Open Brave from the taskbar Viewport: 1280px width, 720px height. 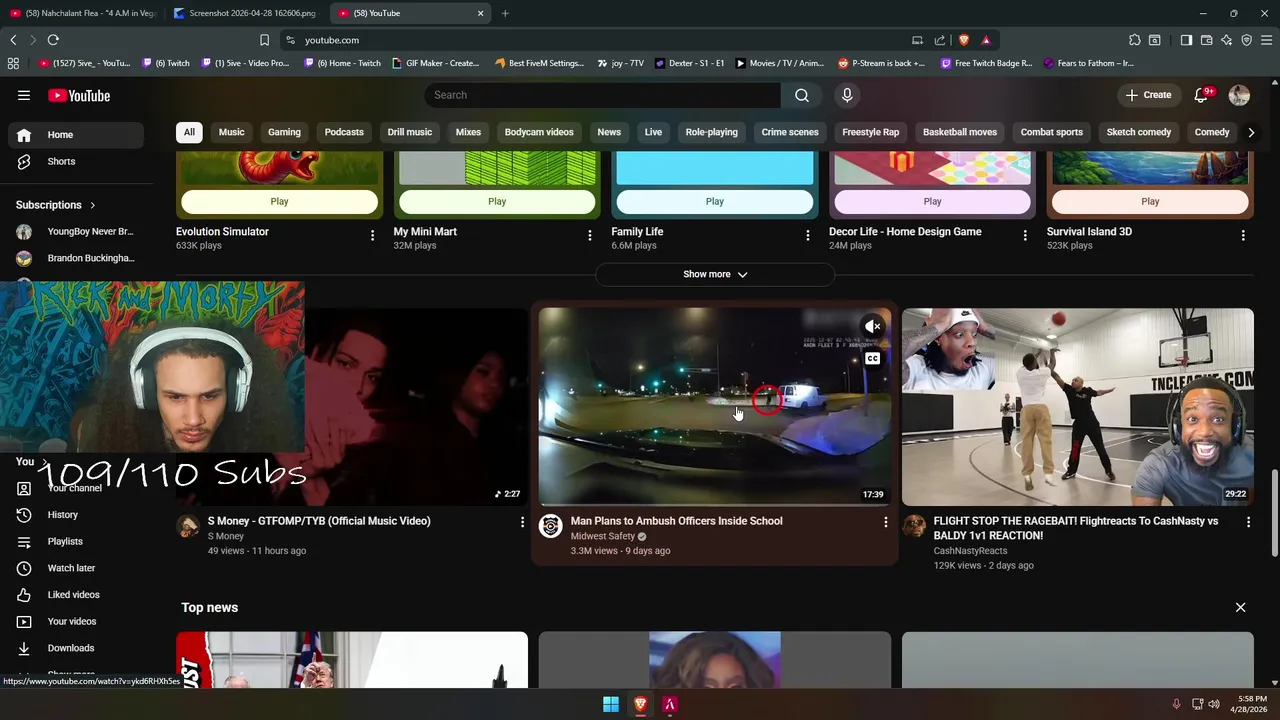(x=641, y=704)
